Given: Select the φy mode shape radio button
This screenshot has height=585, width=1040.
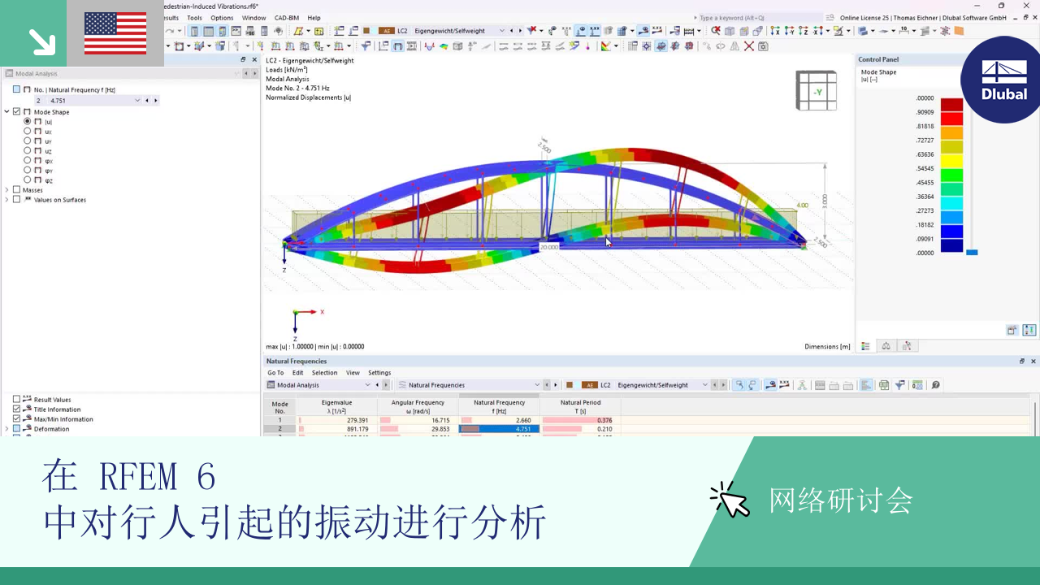Looking at the screenshot, I should click(27, 170).
